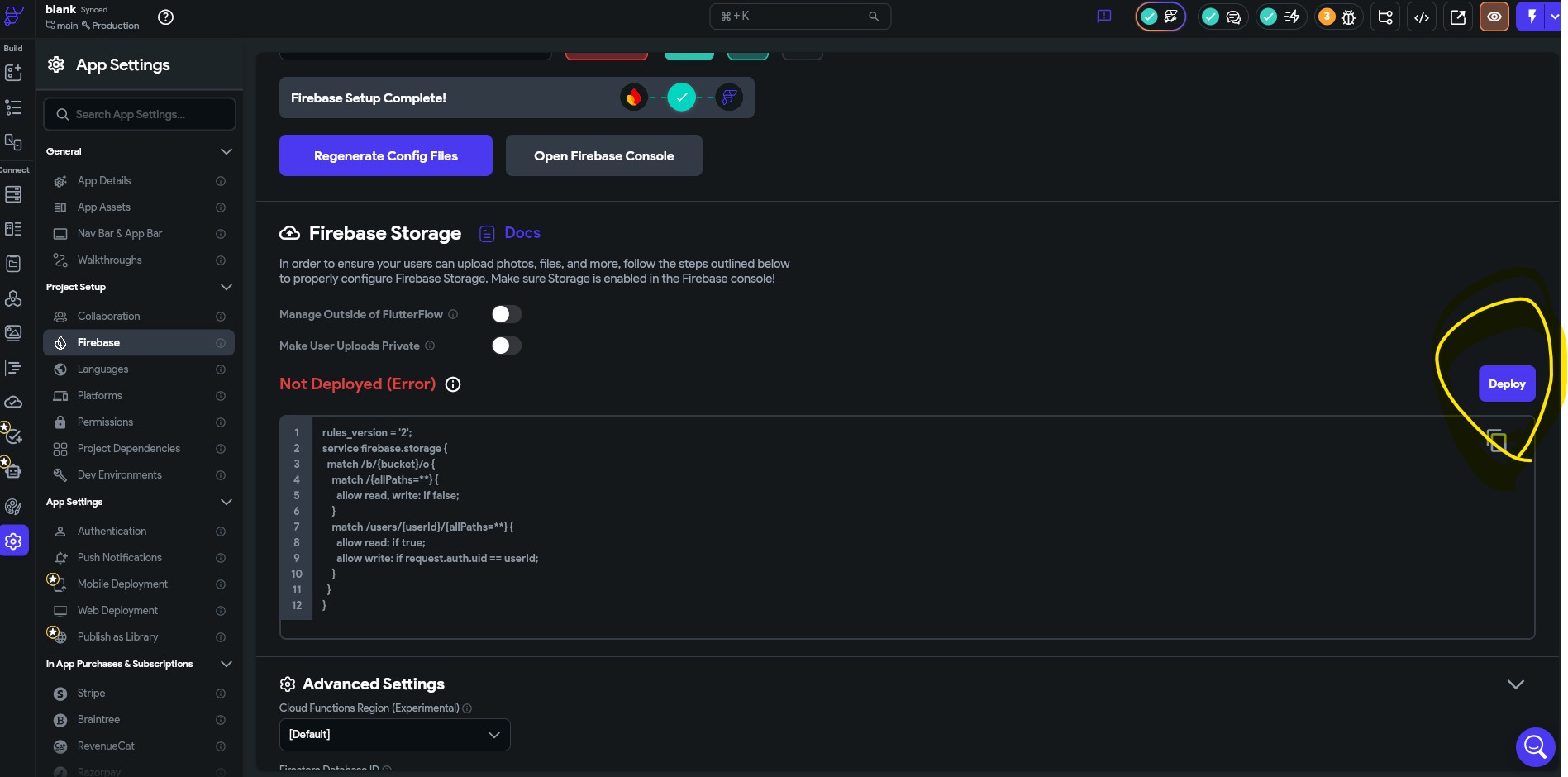
Task: Select the Firebase settings item
Action: pyautogui.click(x=139, y=343)
